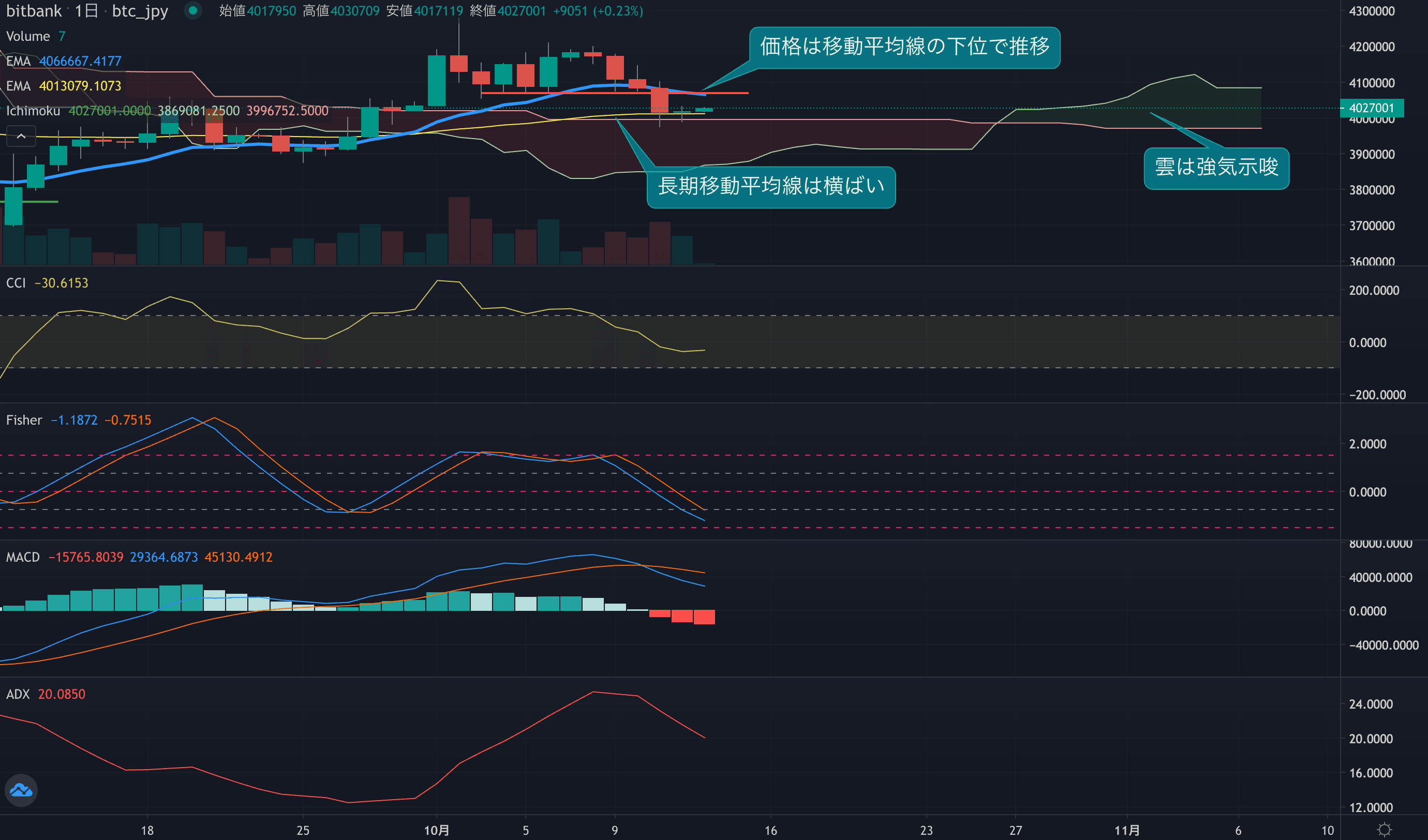Click the CCI indicator label

(x=16, y=282)
